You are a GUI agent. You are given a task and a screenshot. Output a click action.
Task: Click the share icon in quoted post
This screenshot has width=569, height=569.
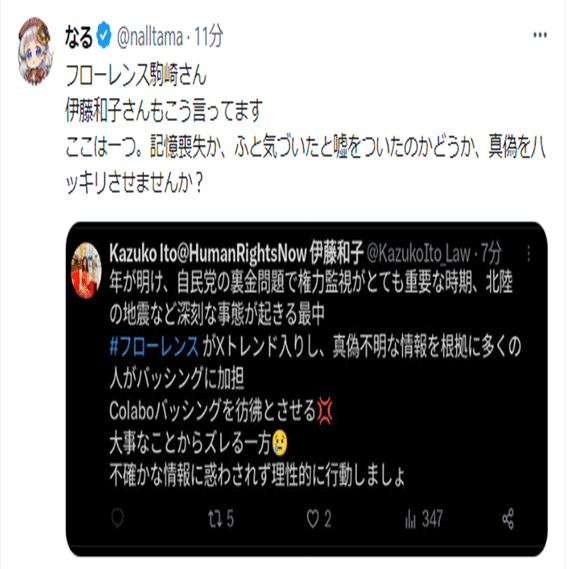[x=508, y=519]
